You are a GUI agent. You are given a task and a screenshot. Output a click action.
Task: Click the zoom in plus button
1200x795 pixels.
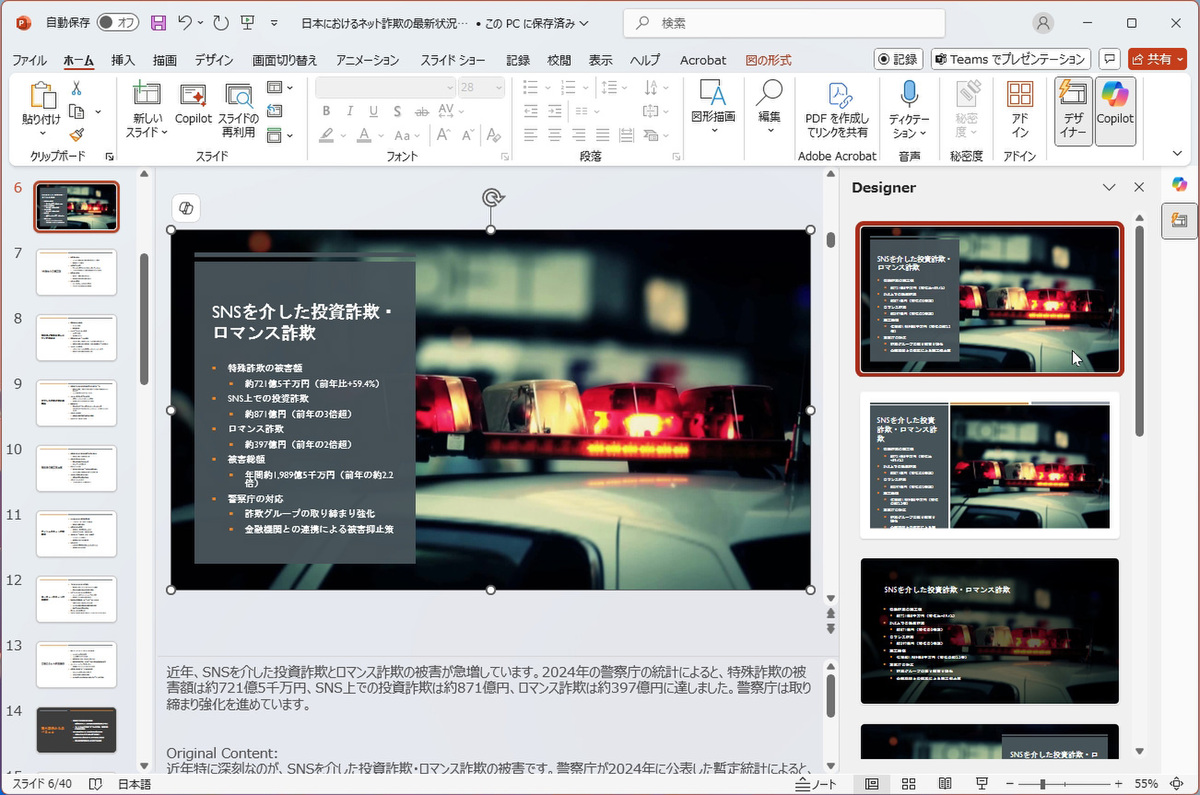pyautogui.click(x=1117, y=784)
